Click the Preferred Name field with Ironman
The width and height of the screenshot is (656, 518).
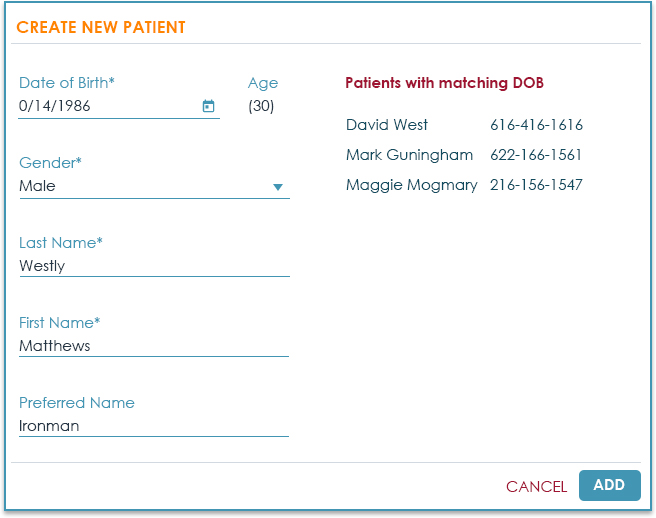point(153,426)
